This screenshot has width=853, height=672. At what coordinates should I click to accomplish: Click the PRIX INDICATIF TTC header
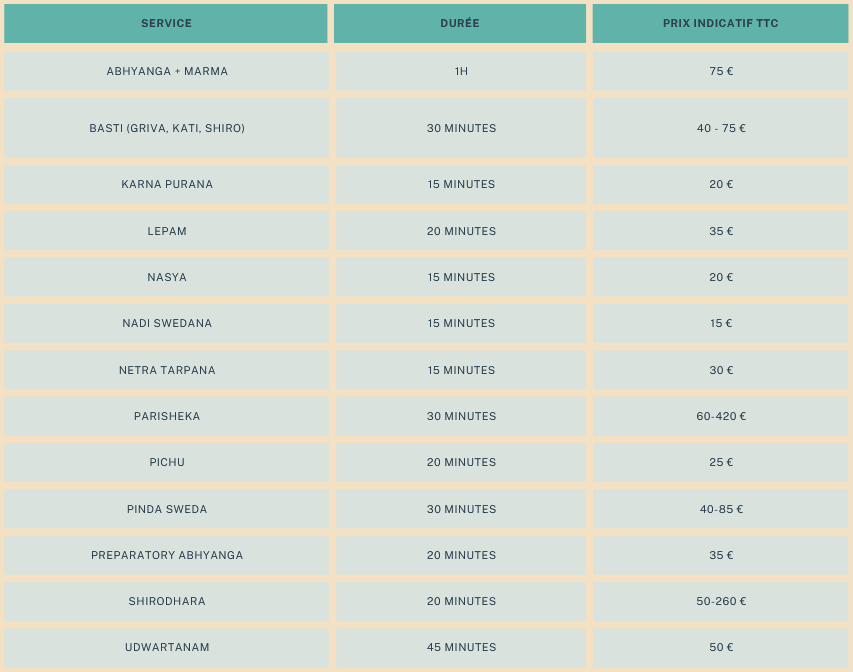(x=720, y=23)
